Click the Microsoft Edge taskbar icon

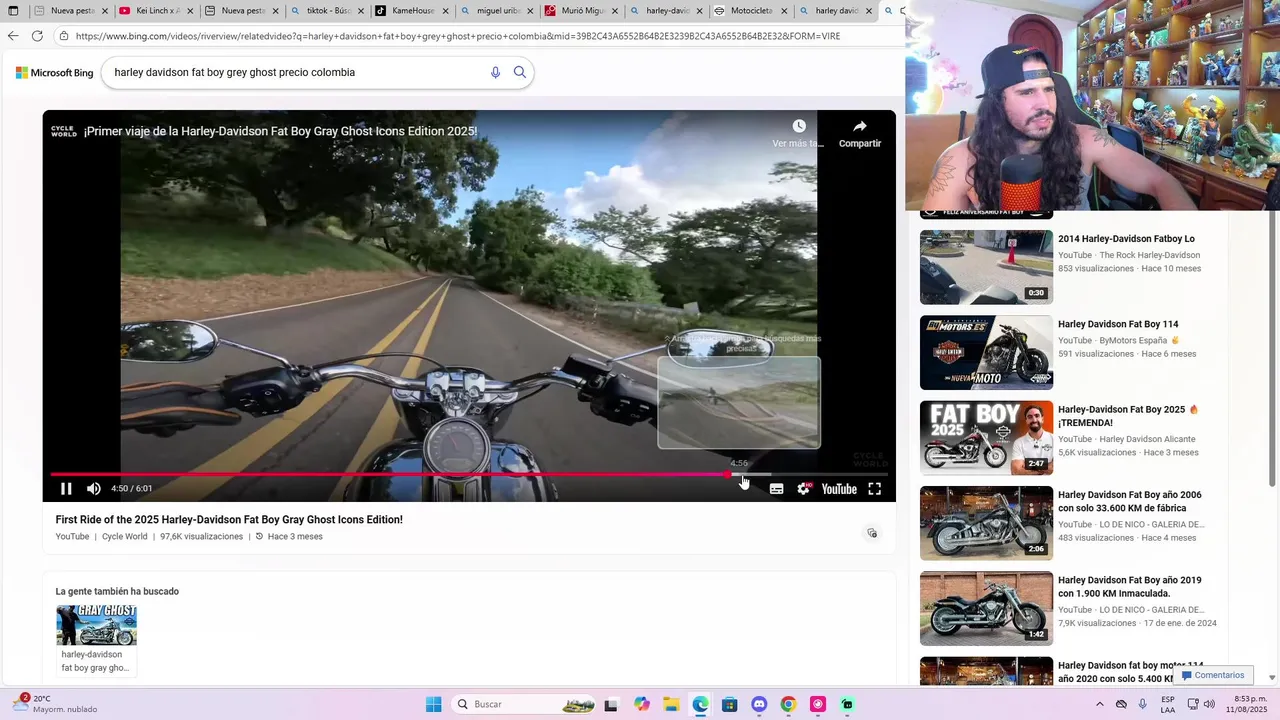[x=700, y=704]
